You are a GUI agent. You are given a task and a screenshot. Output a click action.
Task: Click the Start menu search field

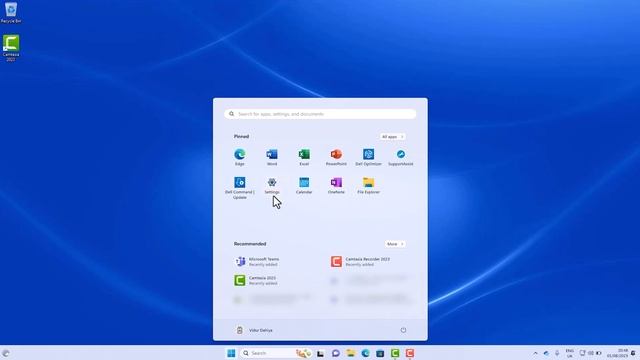point(320,114)
